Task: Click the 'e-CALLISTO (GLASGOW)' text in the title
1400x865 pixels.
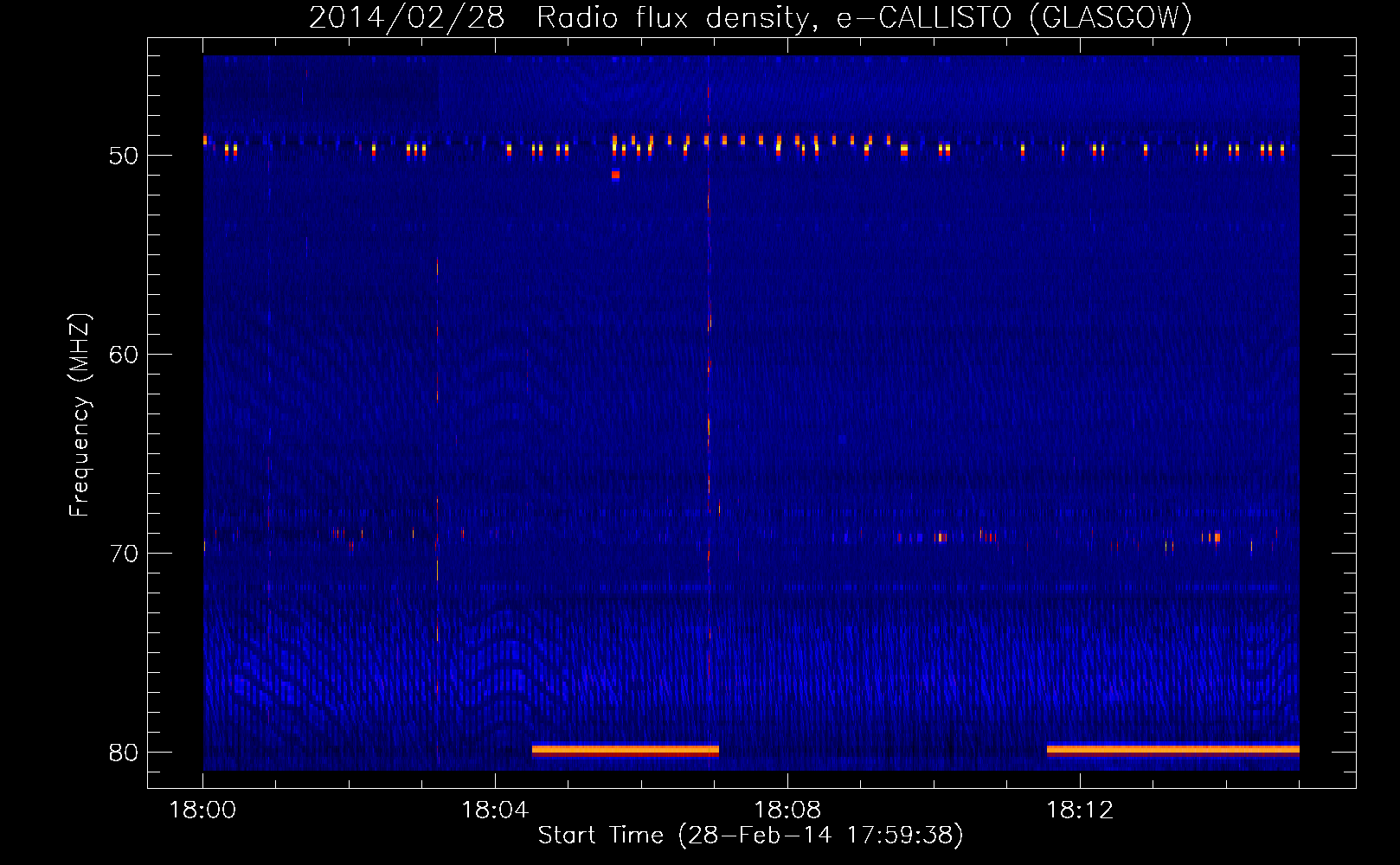Action: tap(1015, 17)
